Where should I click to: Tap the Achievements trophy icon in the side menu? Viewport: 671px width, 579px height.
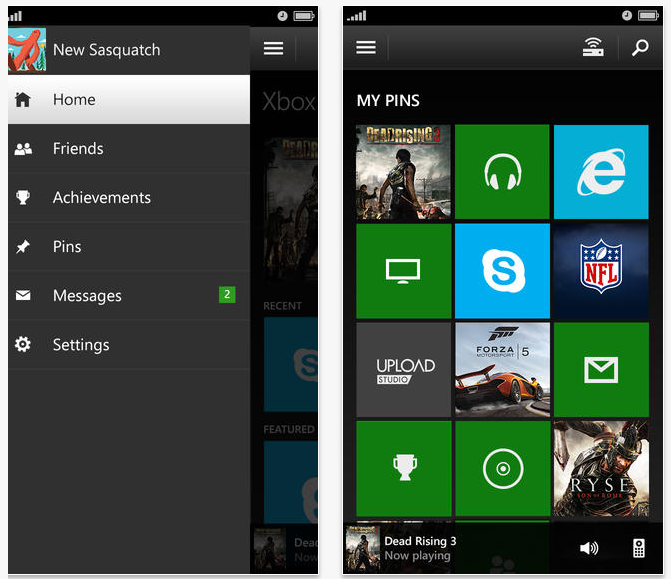pos(23,197)
